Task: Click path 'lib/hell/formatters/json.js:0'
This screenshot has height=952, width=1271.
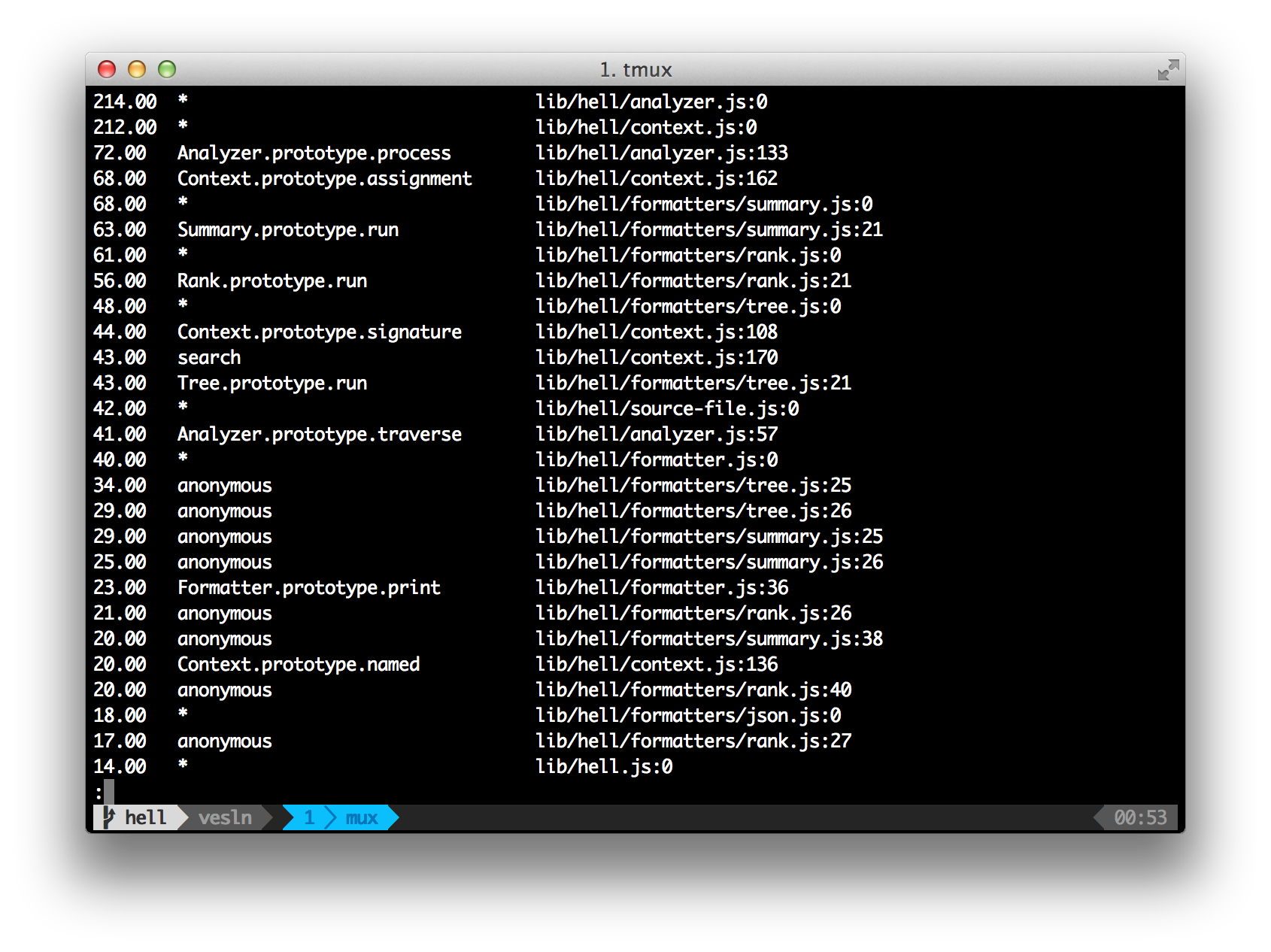Action: pos(688,715)
